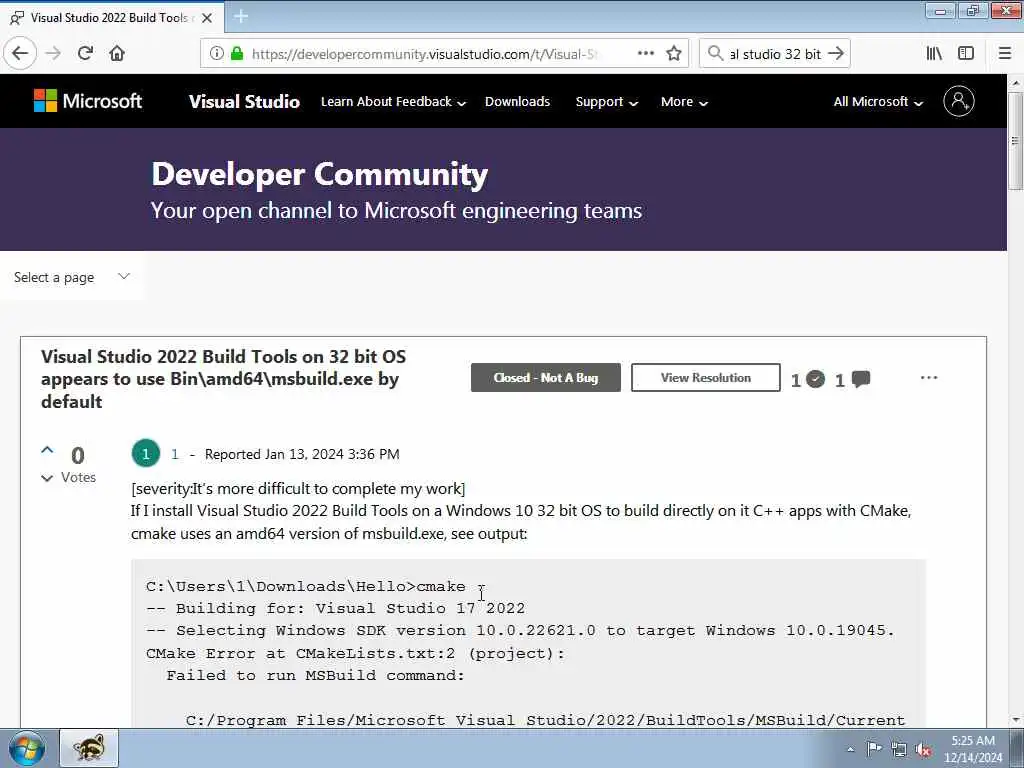Click 'Reported Jan 13, 2024 3:36 PM' text
1024x768 pixels.
click(x=302, y=454)
